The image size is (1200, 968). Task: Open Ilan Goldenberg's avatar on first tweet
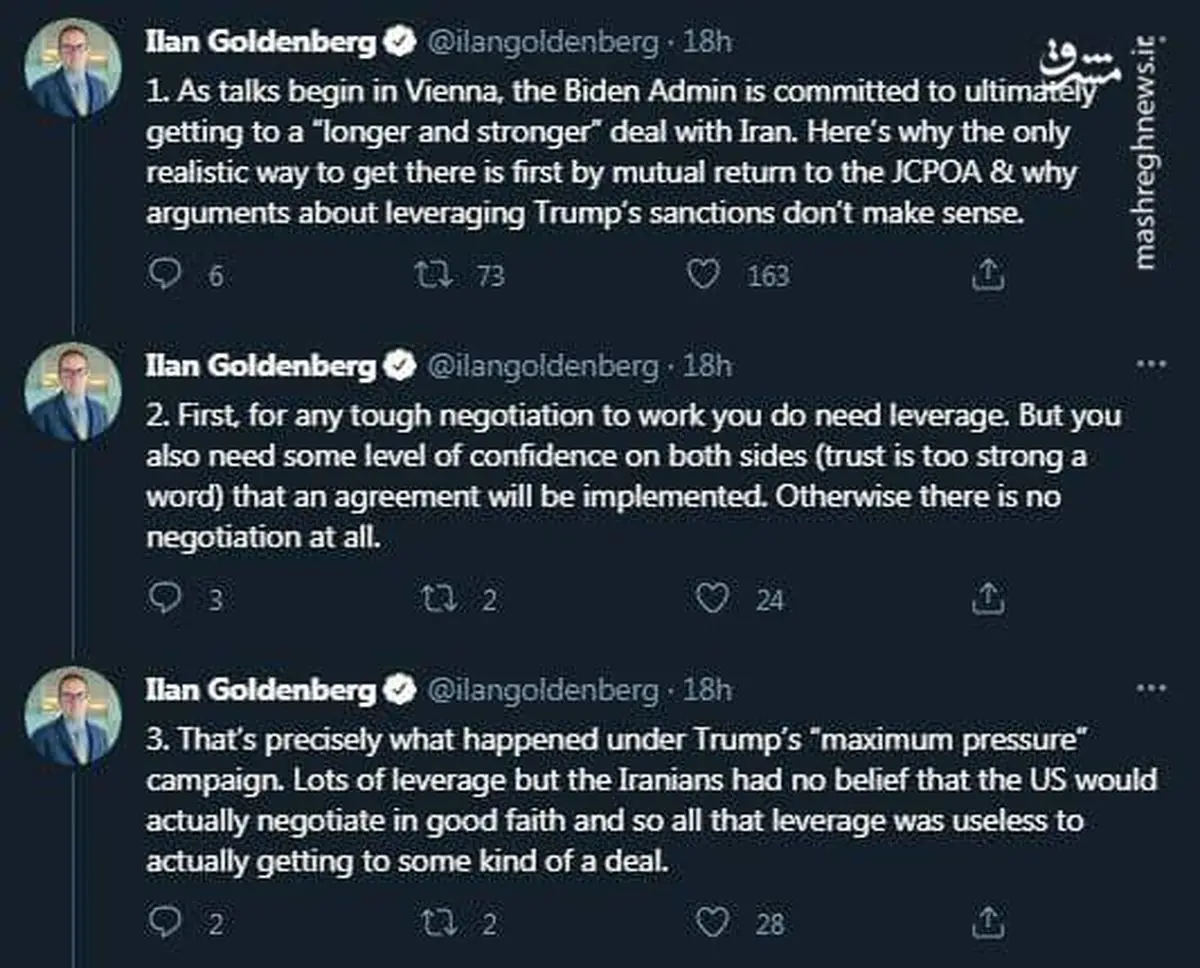(x=72, y=70)
